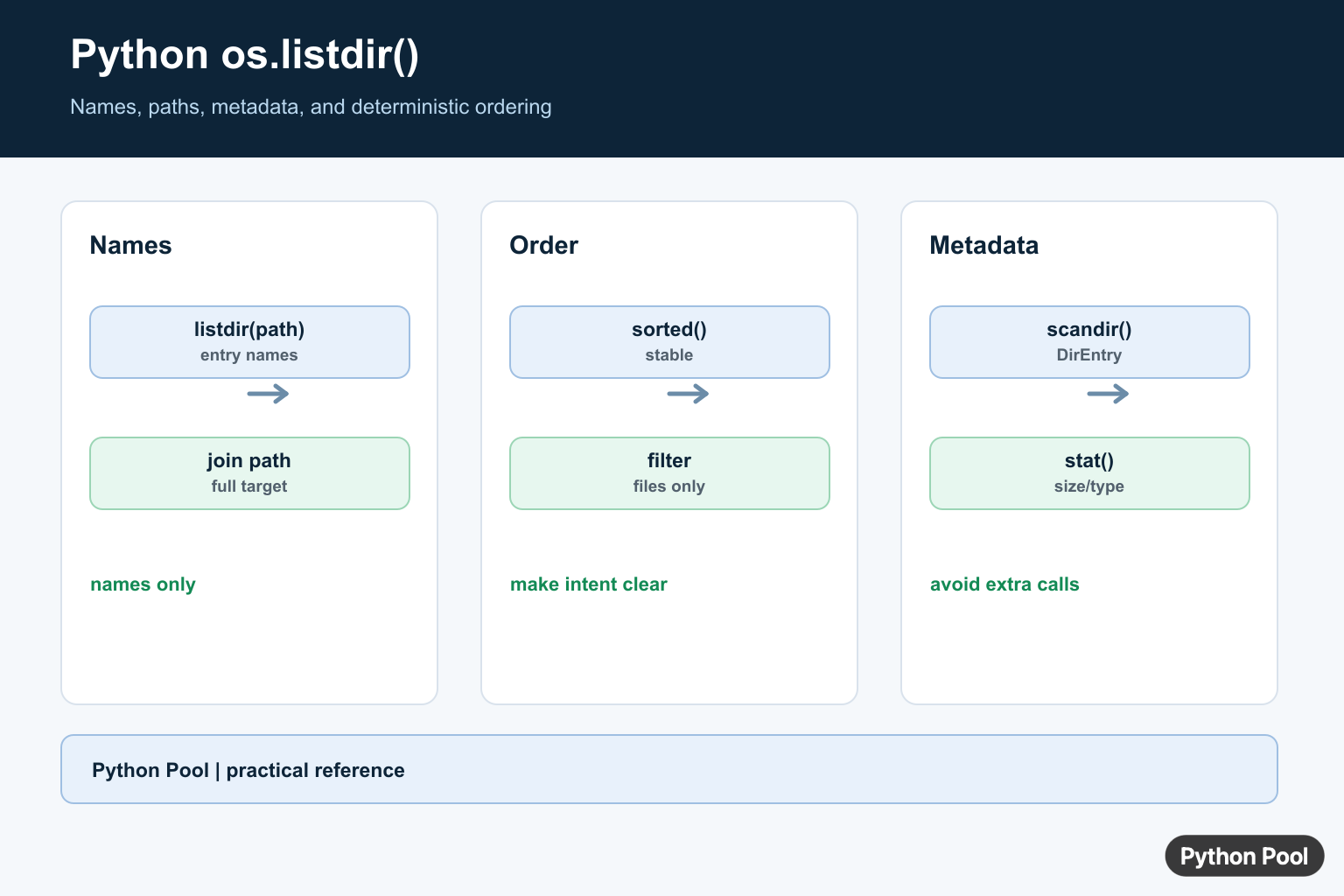Click the scandir() DirEntry box

coord(1089,342)
